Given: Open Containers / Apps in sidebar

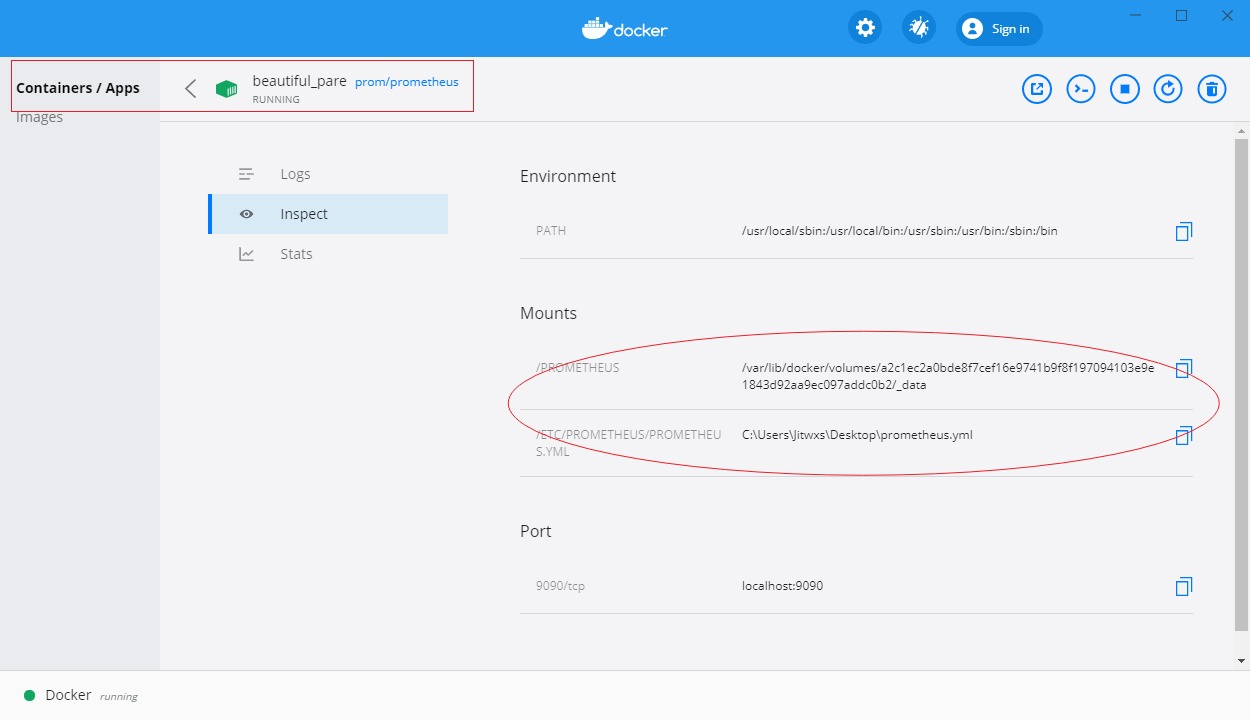Looking at the screenshot, I should tap(78, 88).
